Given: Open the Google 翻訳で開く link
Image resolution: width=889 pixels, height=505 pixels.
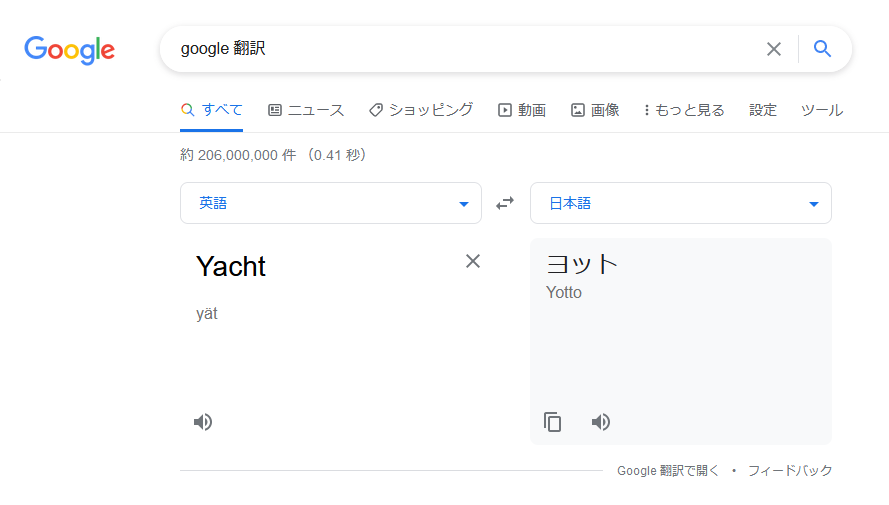Looking at the screenshot, I should (x=667, y=470).
